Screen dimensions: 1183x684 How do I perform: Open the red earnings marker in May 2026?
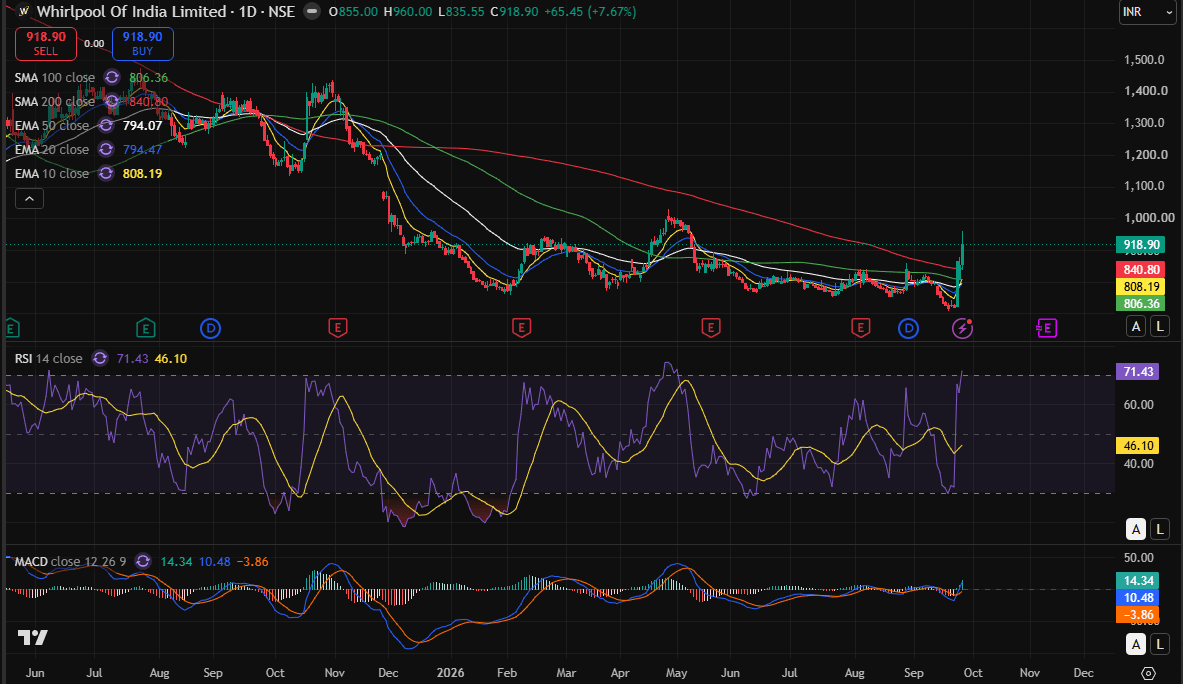[711, 328]
